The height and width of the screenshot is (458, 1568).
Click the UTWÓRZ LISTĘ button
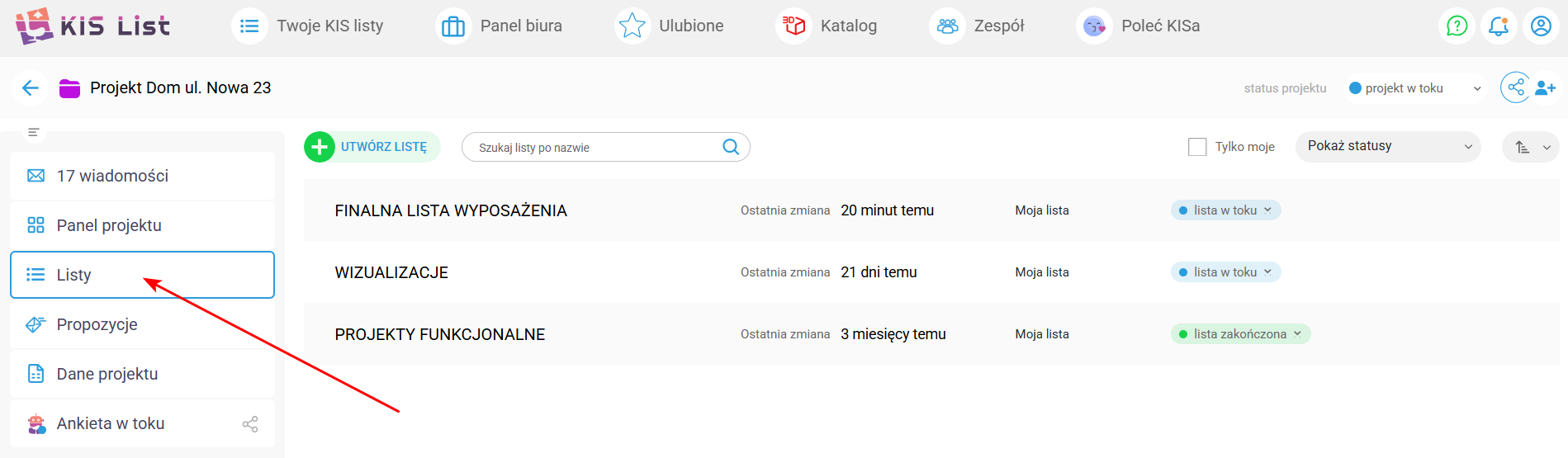[x=372, y=147]
